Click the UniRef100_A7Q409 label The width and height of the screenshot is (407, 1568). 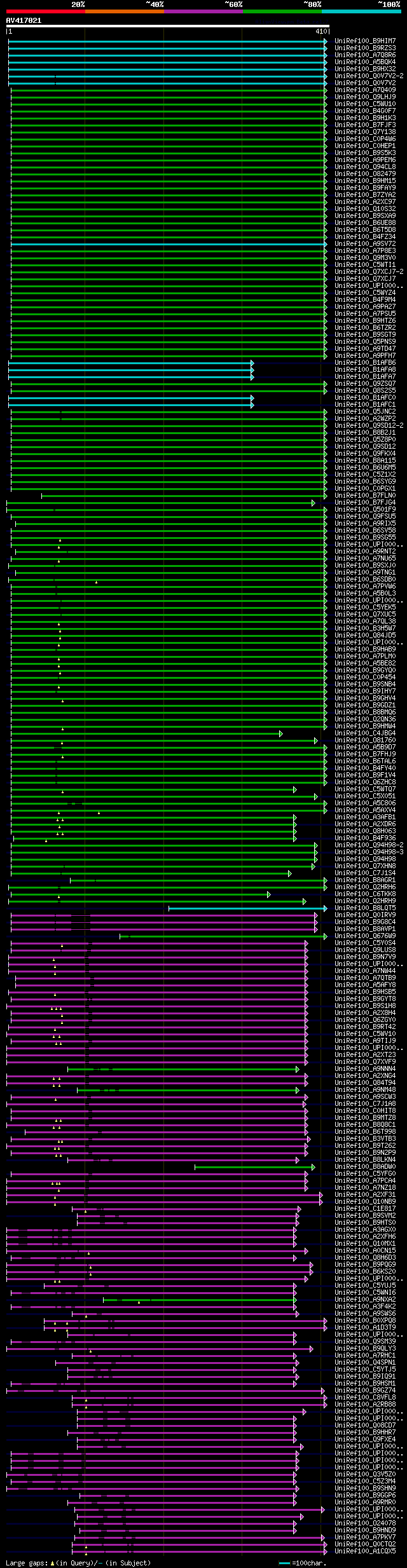[x=365, y=90]
